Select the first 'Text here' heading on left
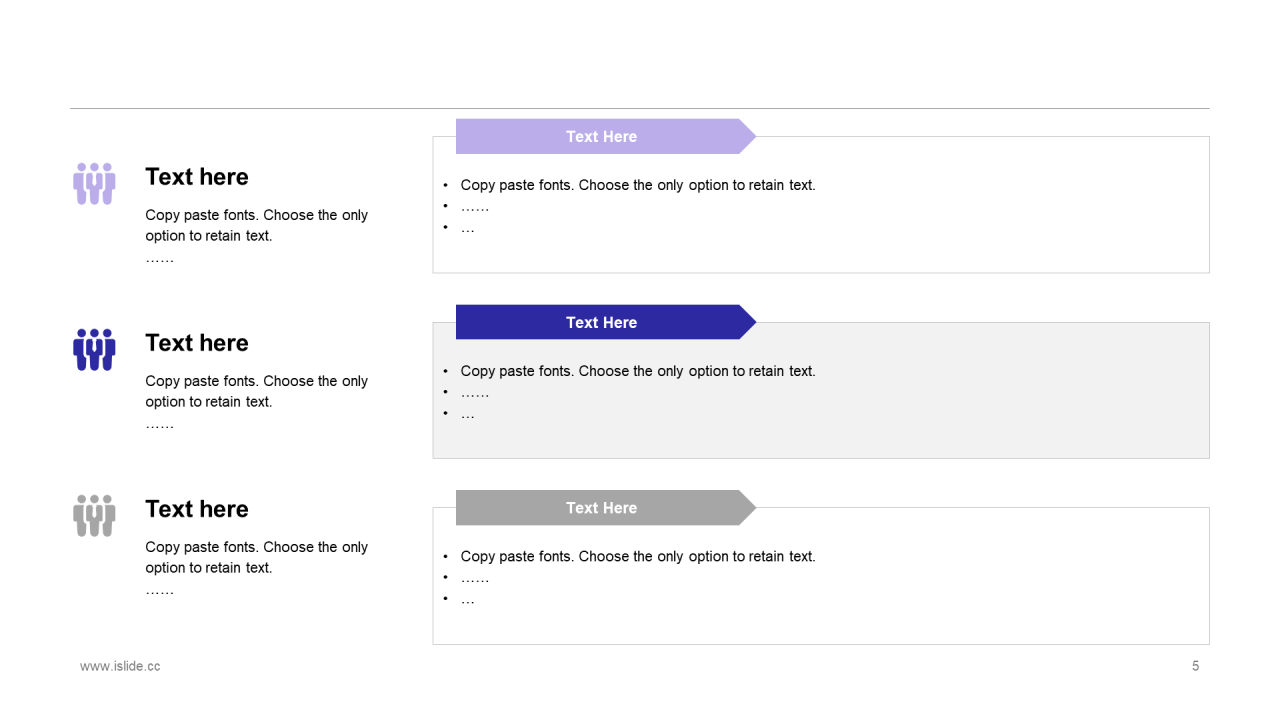1280x720 pixels. pos(197,177)
